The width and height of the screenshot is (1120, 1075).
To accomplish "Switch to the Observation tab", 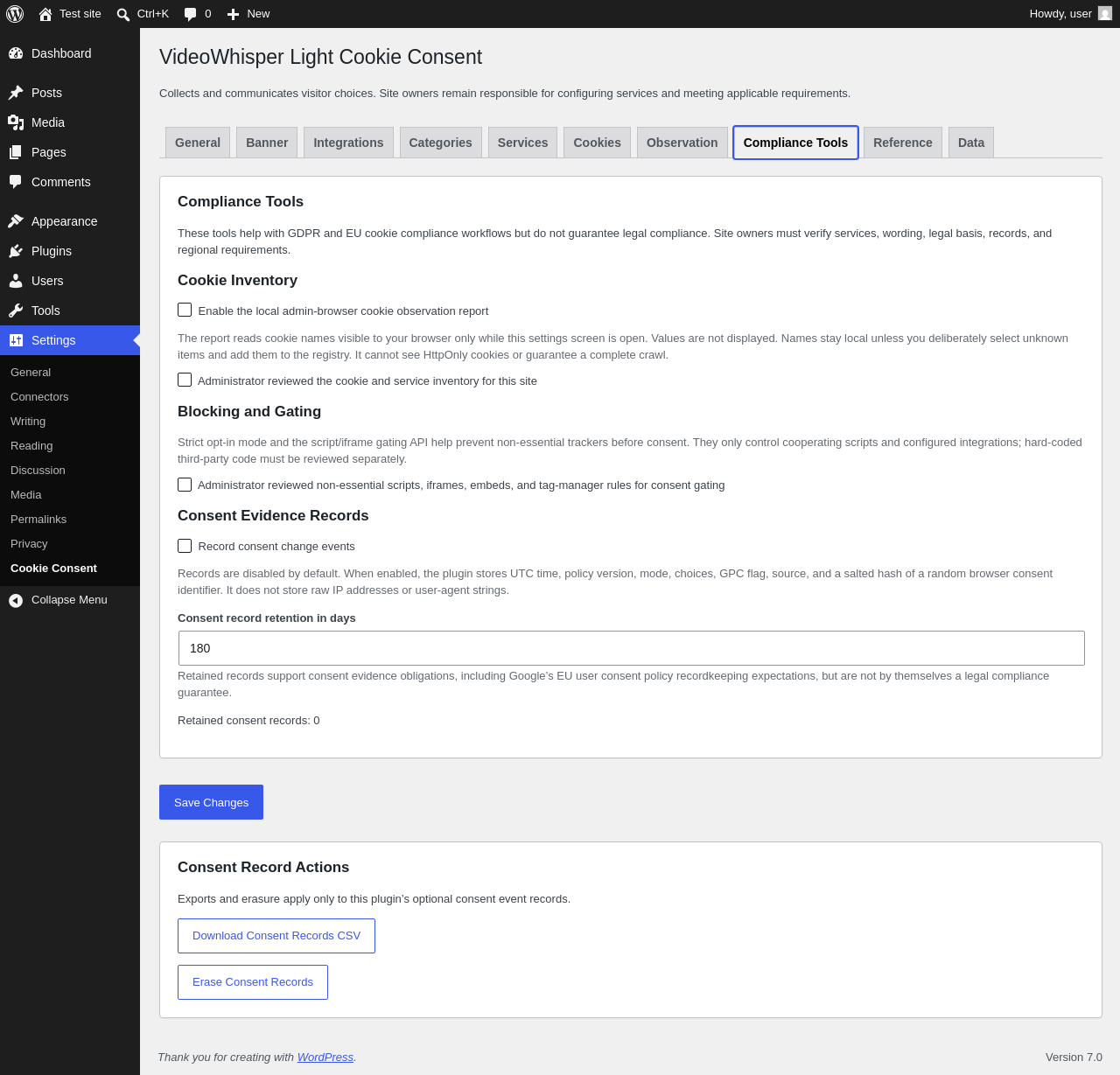I will [682, 143].
